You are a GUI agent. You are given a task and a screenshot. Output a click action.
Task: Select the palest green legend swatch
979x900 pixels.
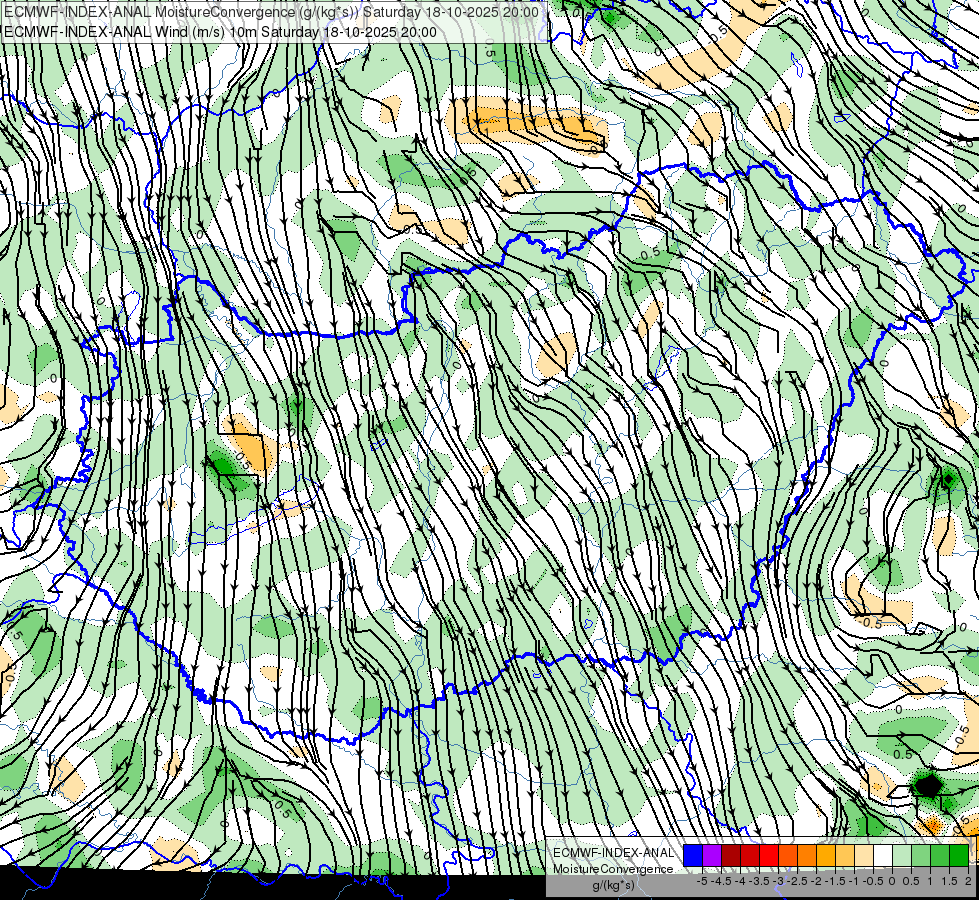click(902, 856)
